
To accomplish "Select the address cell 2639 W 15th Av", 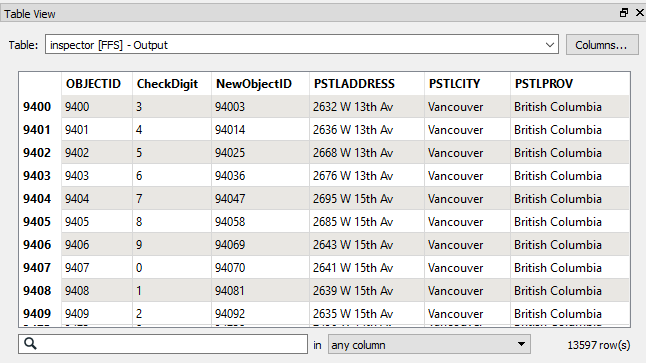I will 367,291.
